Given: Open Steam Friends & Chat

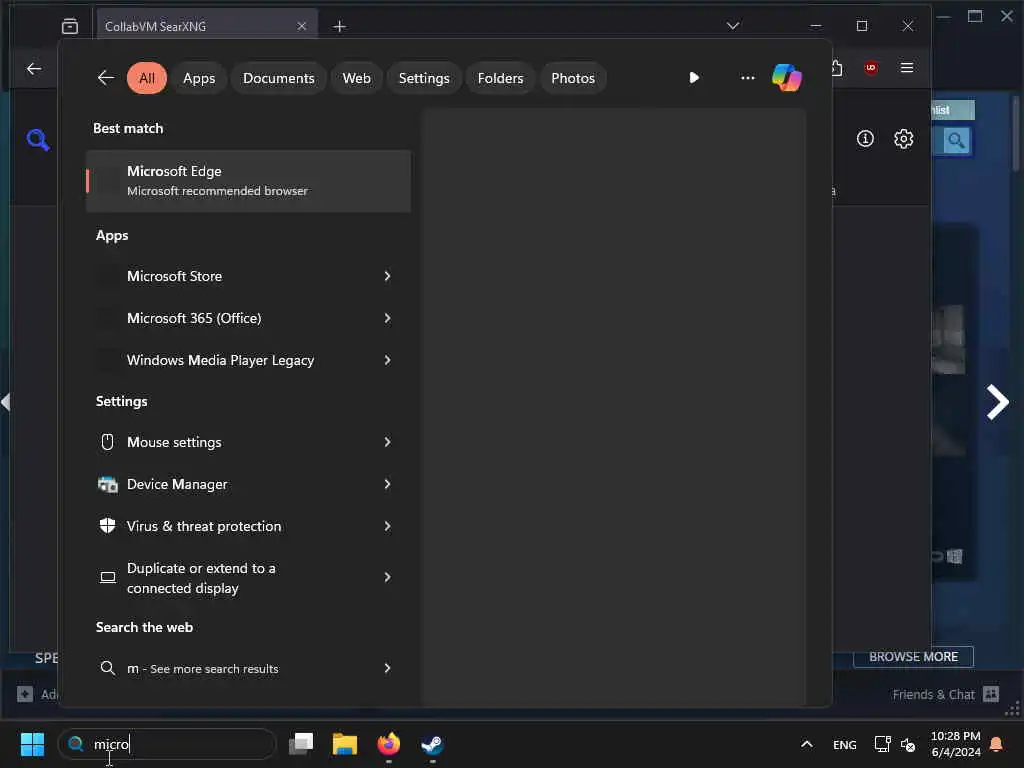Looking at the screenshot, I should point(945,694).
